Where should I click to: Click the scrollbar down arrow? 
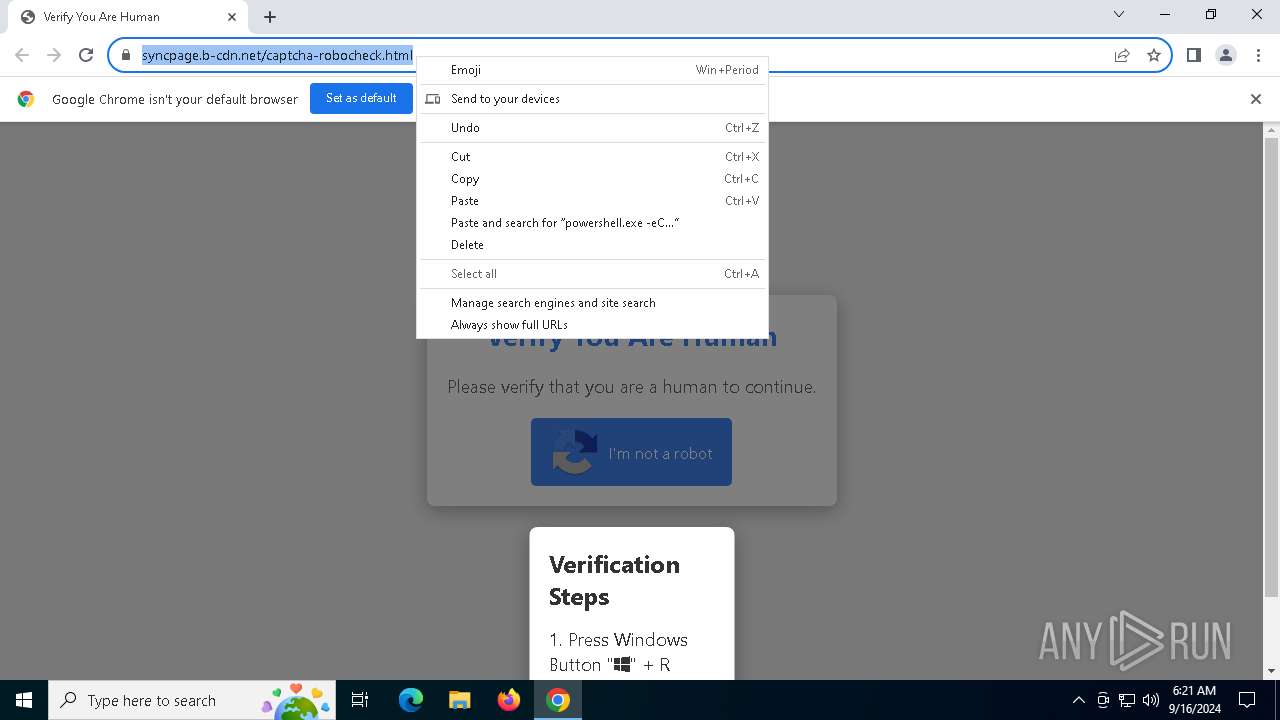1272,672
